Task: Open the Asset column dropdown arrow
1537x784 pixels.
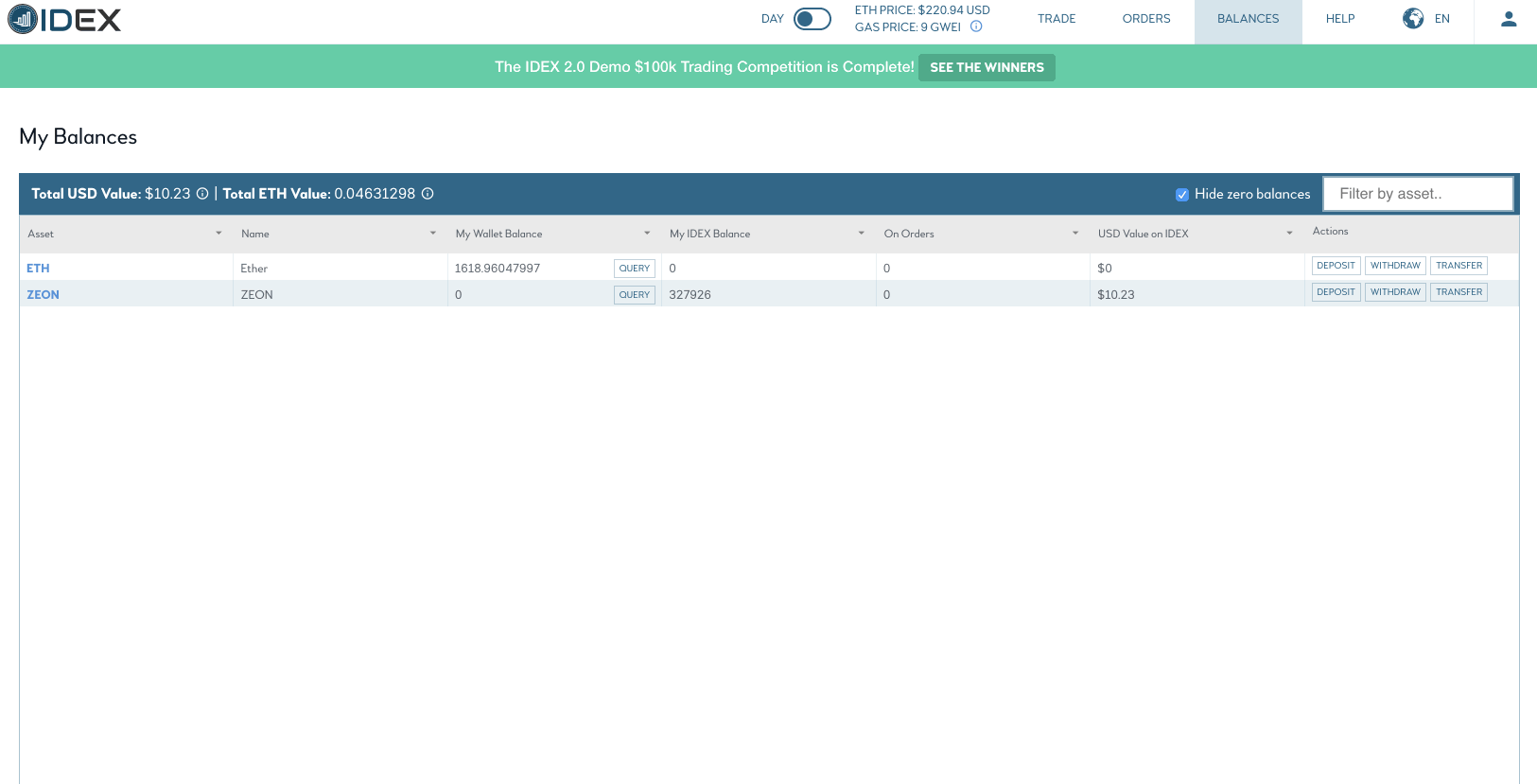Action: tap(218, 234)
